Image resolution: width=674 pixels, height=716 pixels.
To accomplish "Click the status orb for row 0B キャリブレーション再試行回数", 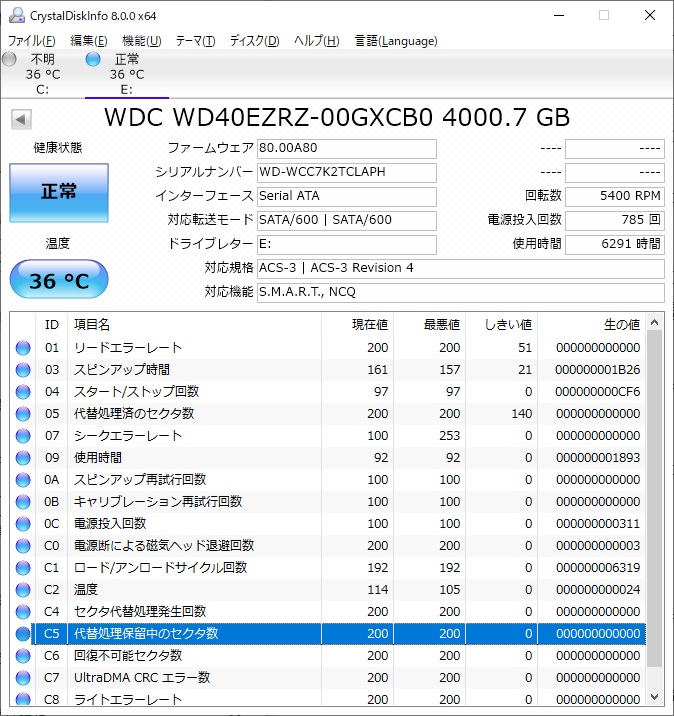I will coord(23,502).
